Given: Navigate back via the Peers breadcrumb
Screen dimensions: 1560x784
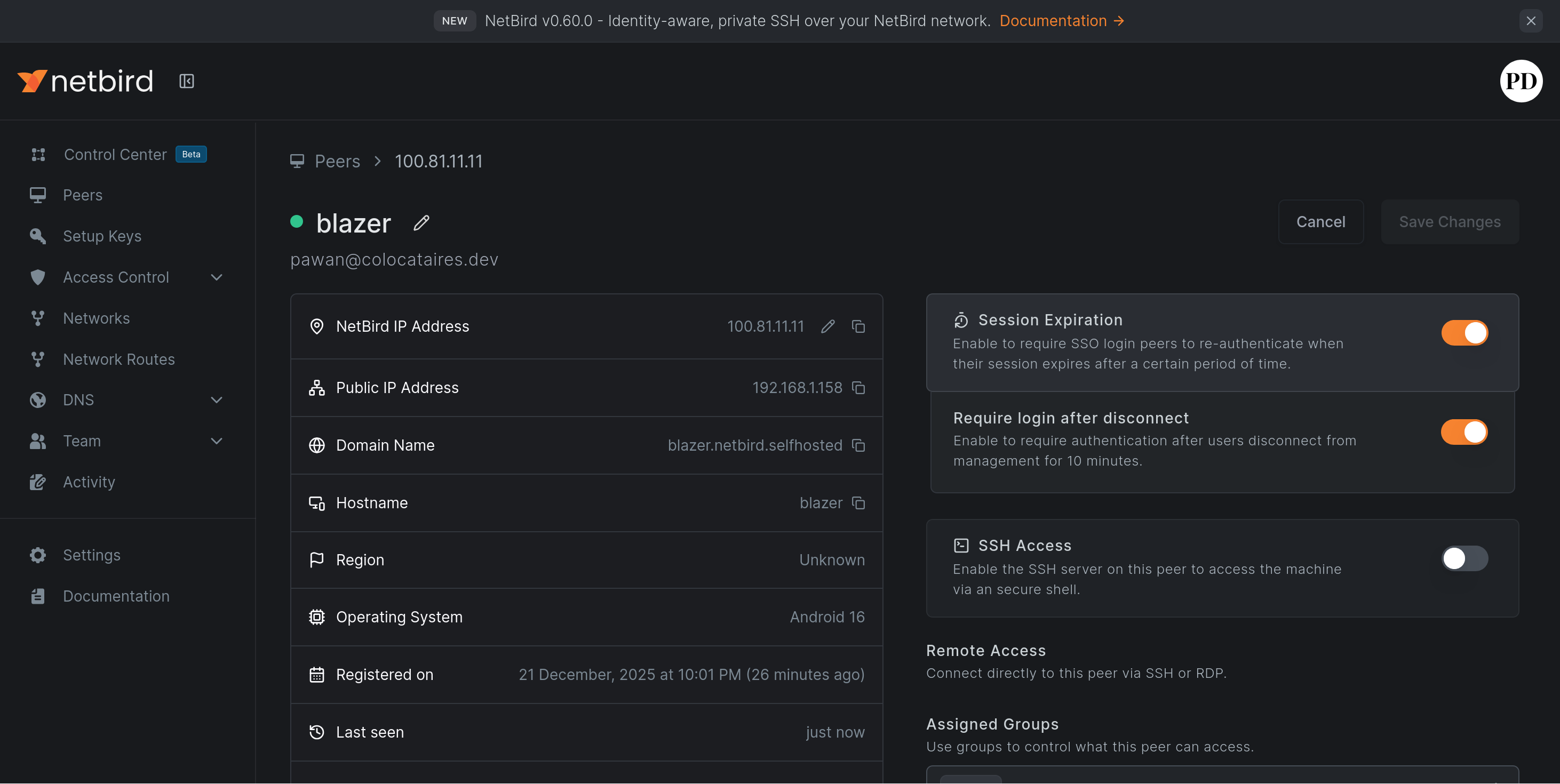Looking at the screenshot, I should tap(337, 161).
